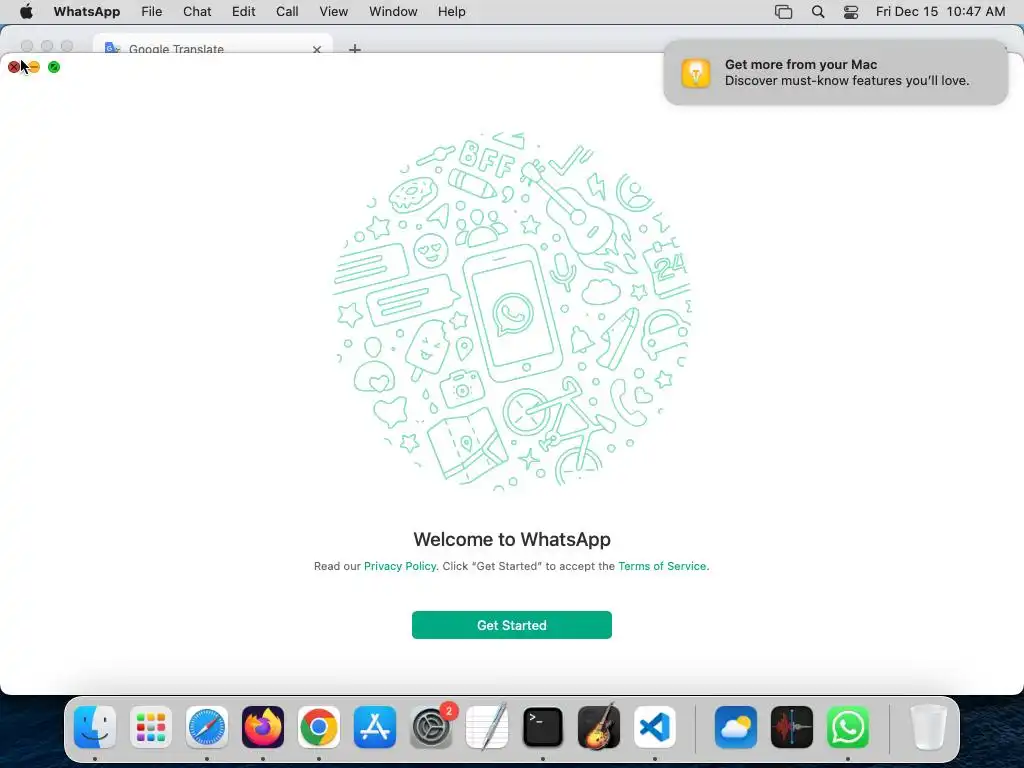Click the date and time clock
Screen dimensions: 1024x768
point(940,12)
